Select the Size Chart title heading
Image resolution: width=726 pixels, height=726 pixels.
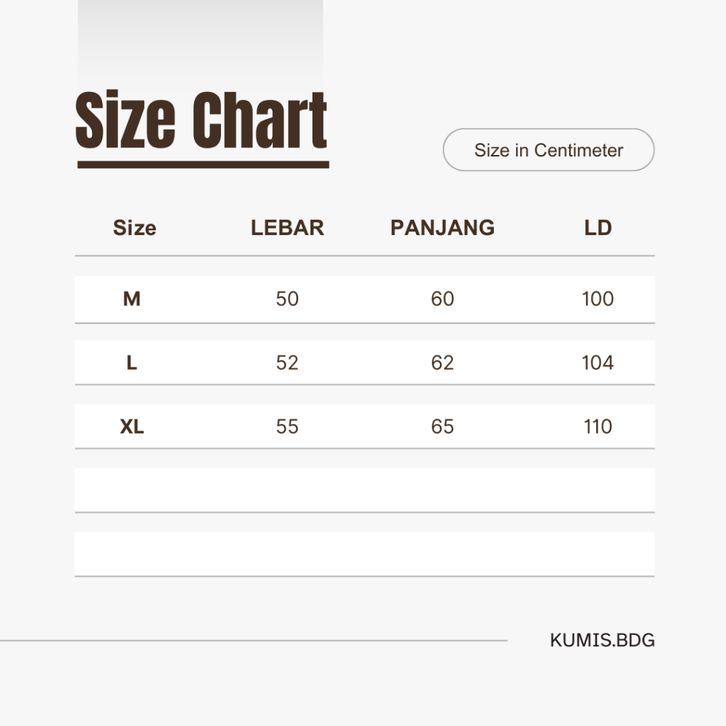(x=202, y=122)
